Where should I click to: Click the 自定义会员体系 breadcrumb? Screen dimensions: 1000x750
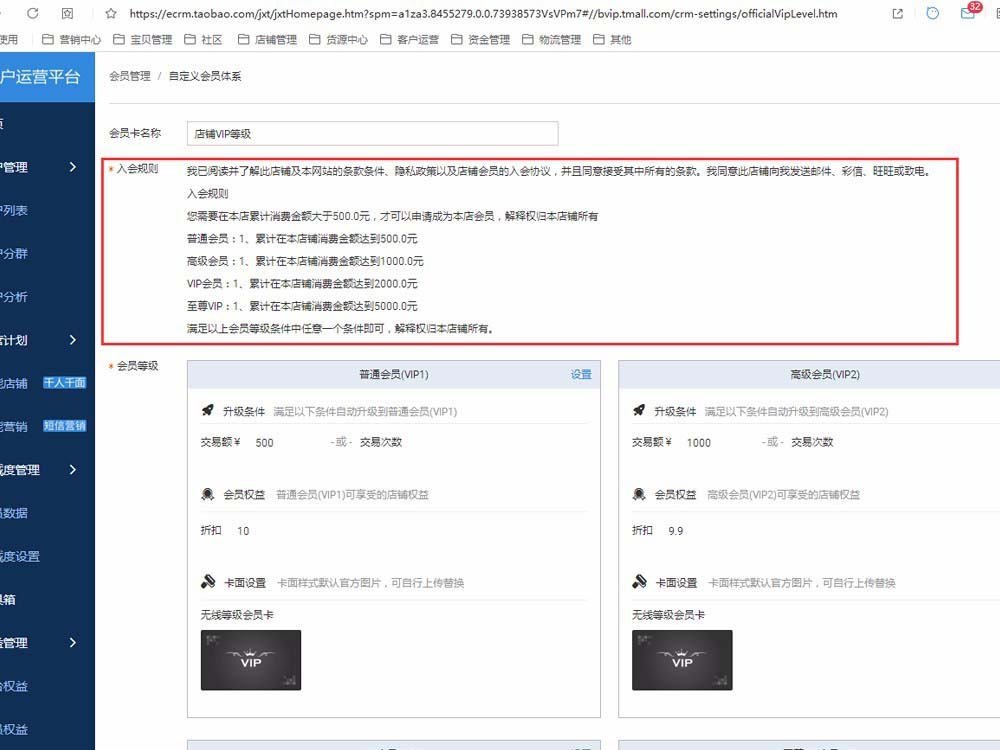pyautogui.click(x=205, y=77)
